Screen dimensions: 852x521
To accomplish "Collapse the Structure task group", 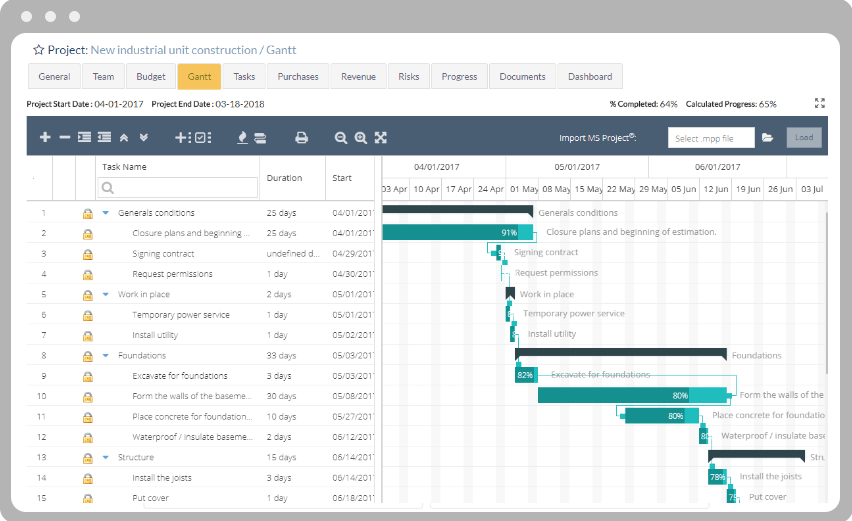I will tap(106, 458).
